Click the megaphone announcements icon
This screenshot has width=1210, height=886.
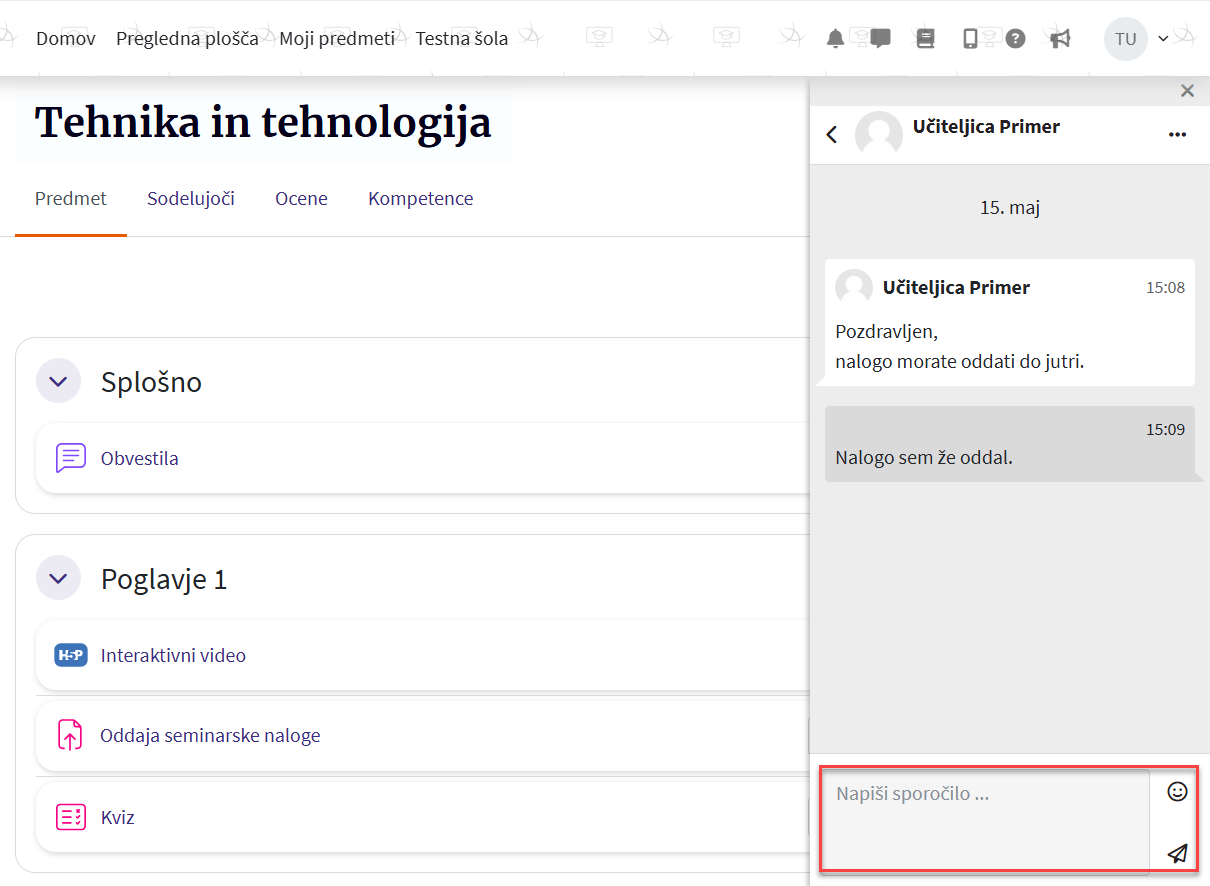(x=1061, y=39)
